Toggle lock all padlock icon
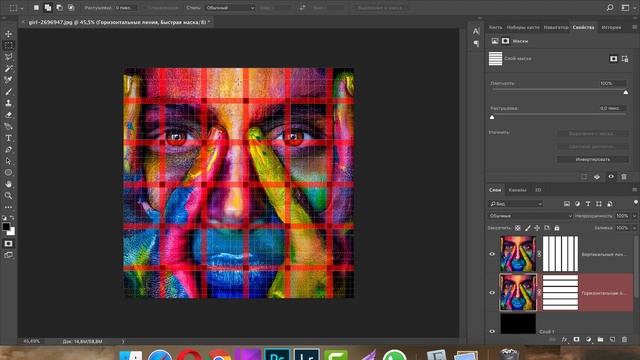Screen dimensions: 640x360 pos(557,228)
